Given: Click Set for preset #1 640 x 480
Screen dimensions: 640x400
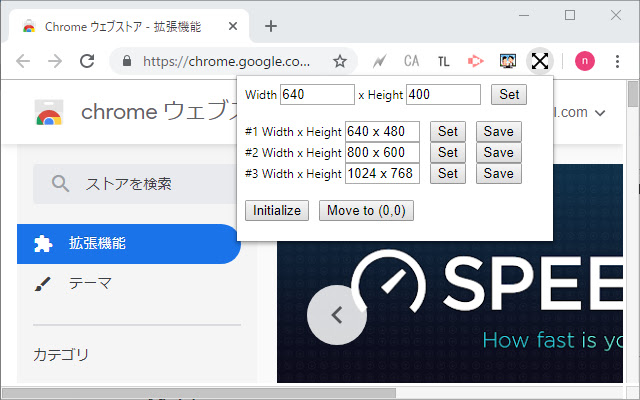Looking at the screenshot, I should [x=448, y=131].
